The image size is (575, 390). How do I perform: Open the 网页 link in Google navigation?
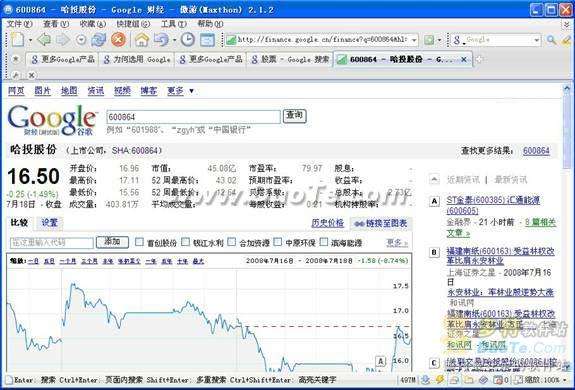click(x=16, y=91)
